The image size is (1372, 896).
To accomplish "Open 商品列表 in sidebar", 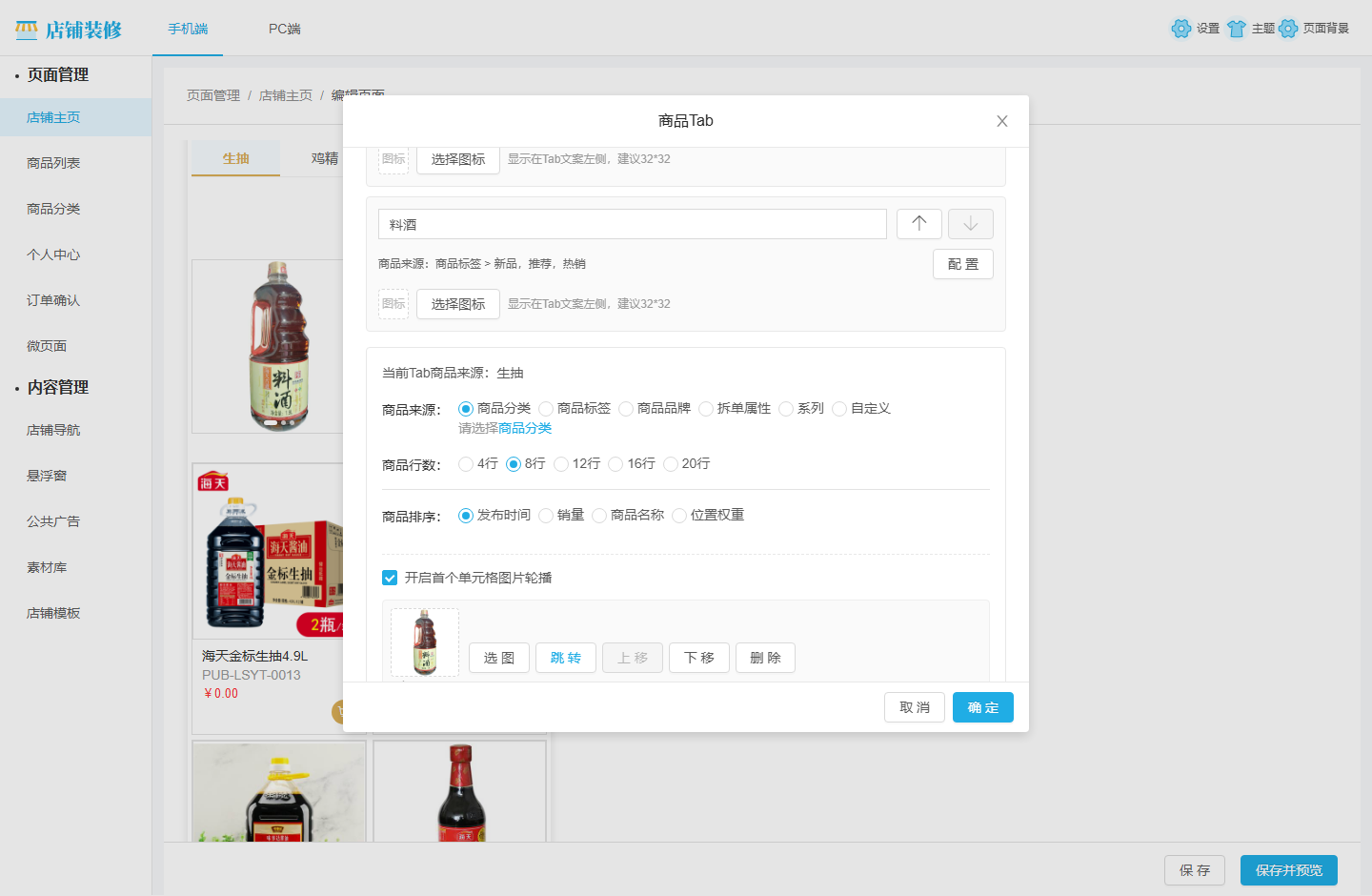I will 76,163.
